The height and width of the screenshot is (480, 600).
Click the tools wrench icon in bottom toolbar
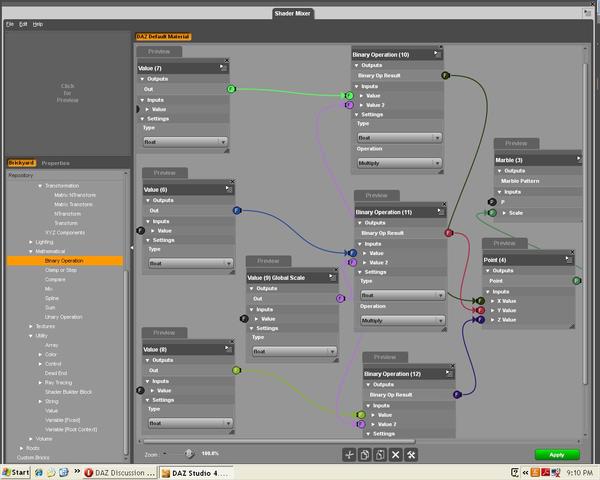click(411, 455)
